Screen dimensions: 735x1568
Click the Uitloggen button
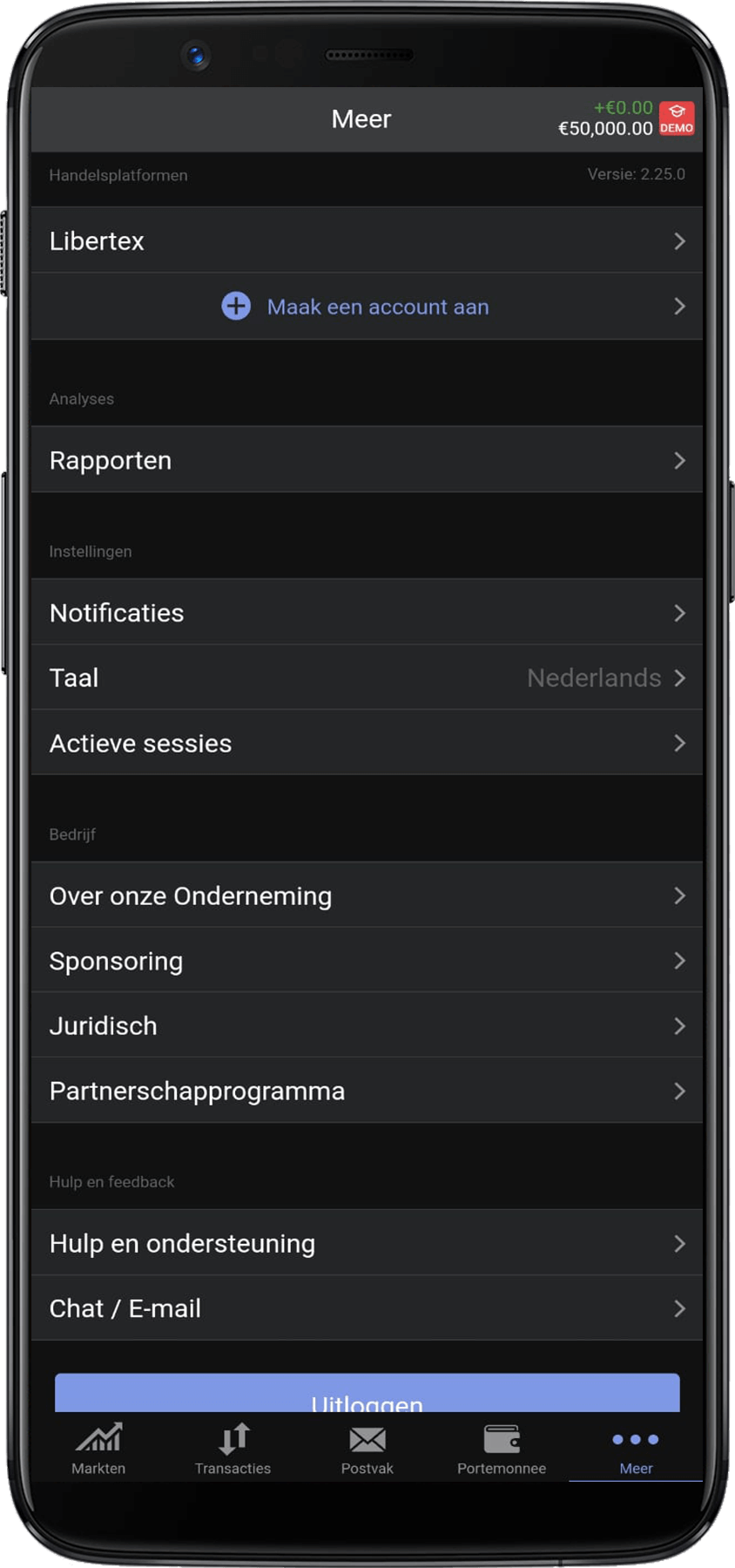[367, 1394]
